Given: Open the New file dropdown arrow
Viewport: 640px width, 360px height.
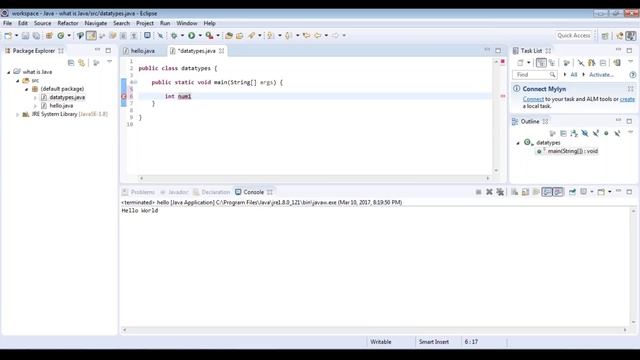Looking at the screenshot, I should coord(16,36).
